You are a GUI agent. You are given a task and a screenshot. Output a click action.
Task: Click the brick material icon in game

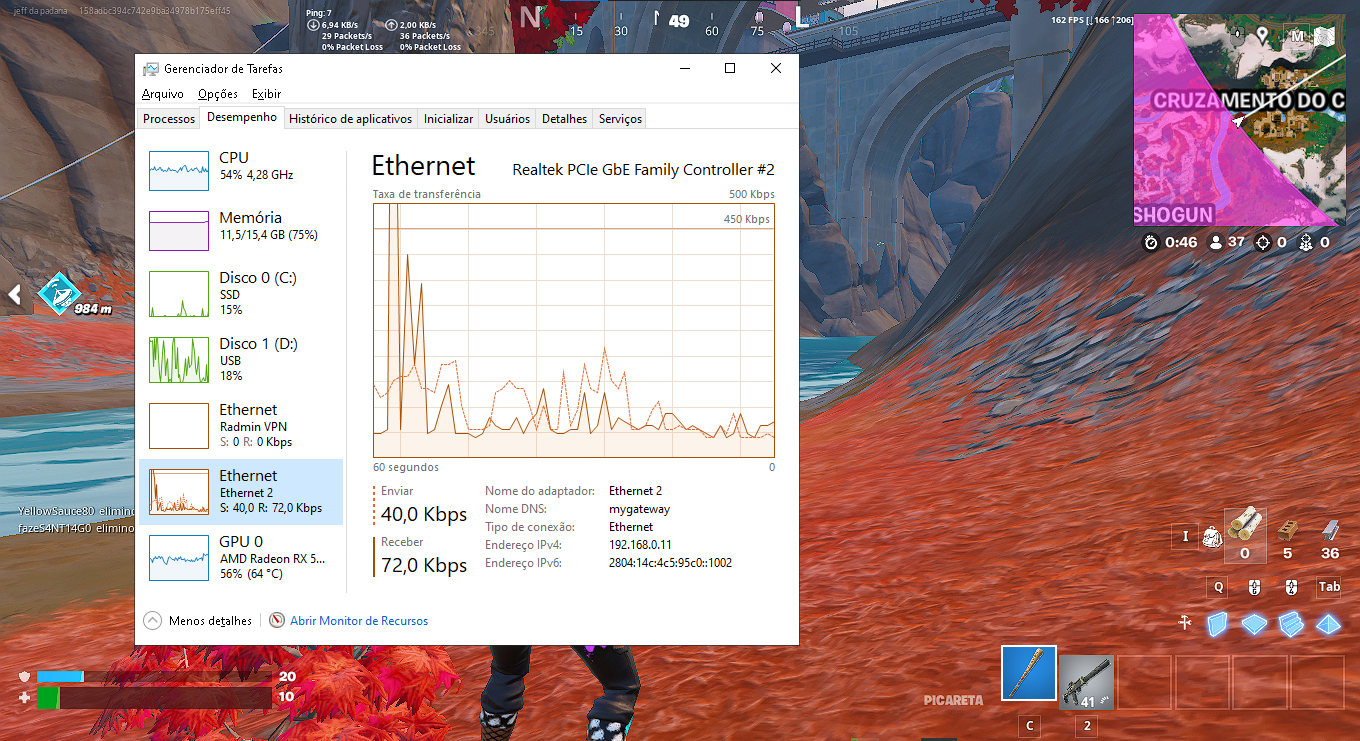tap(1288, 530)
